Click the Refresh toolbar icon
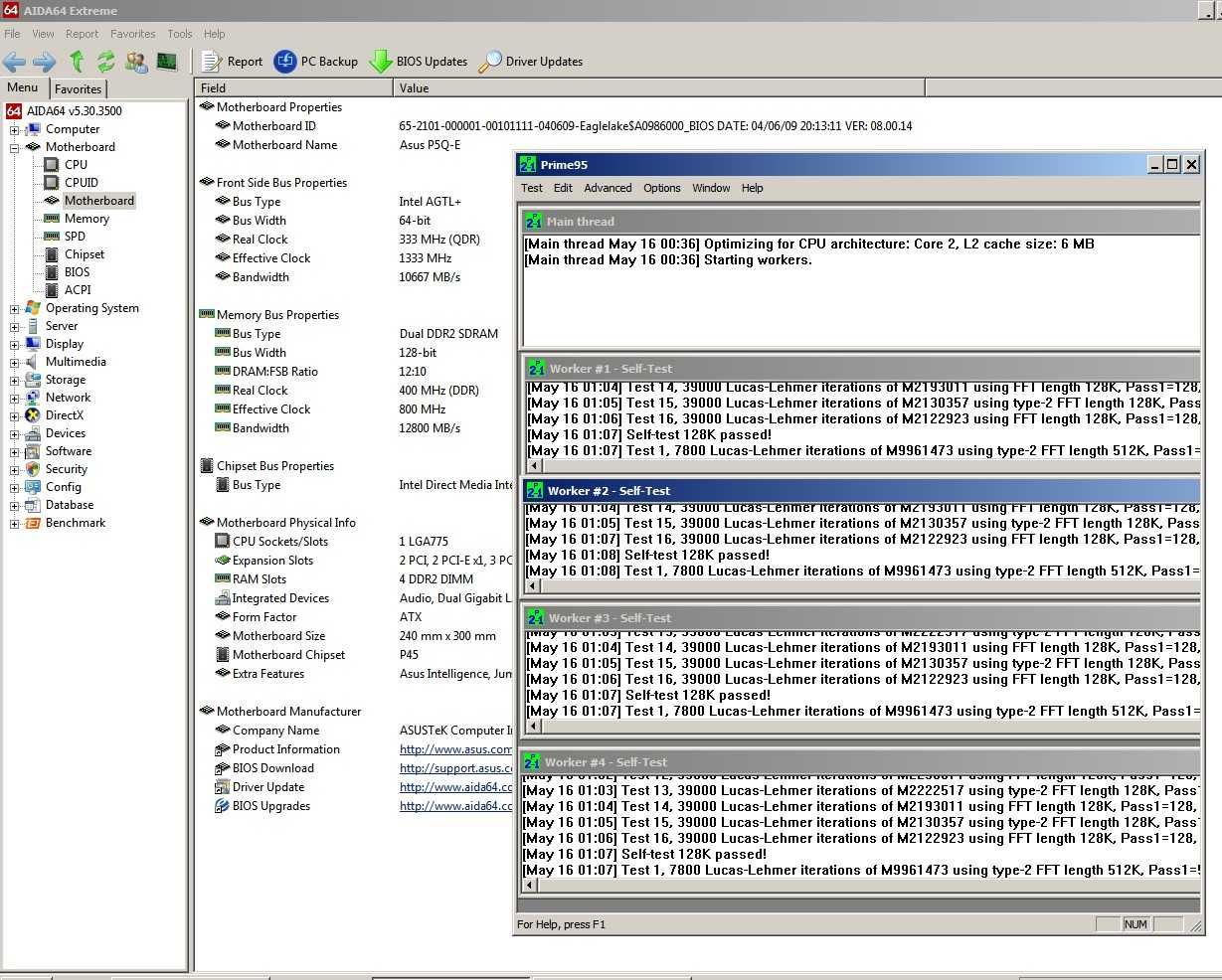Screen dimensions: 1222x980 [x=105, y=62]
